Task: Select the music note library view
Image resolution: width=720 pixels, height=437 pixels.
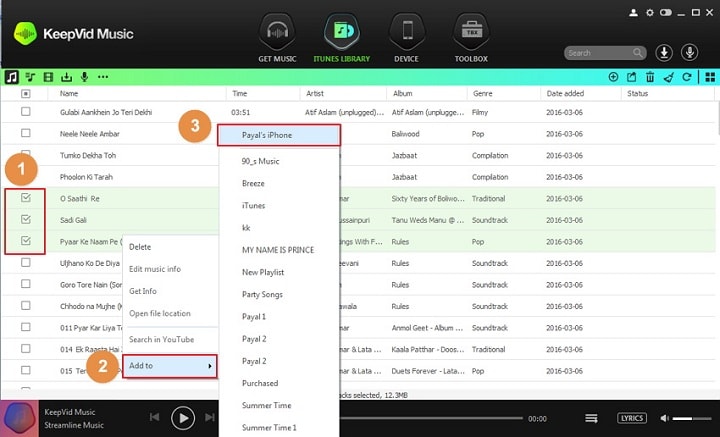Action: click(x=12, y=77)
